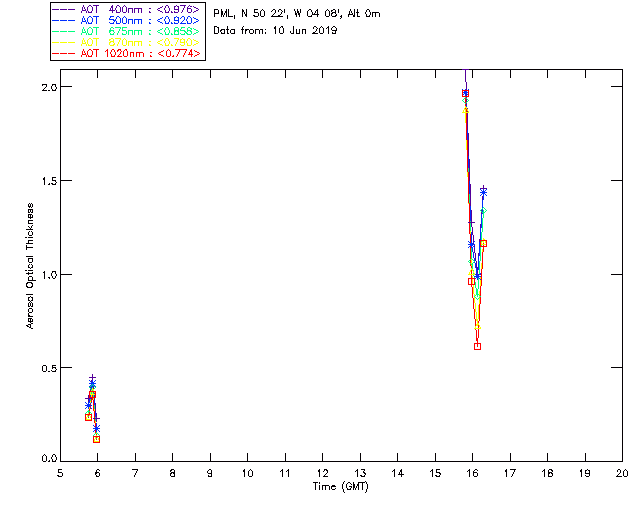Click the x-axis tick label '14'
Screen dimensions: 640x512
coord(398,473)
